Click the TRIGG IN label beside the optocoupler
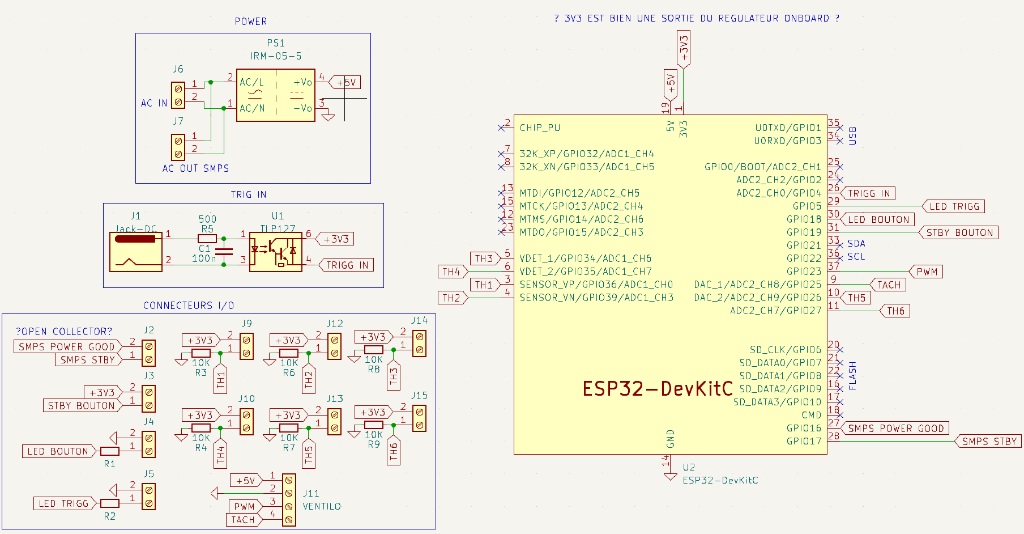Viewport: 1024px width, 534px height. (x=347, y=265)
